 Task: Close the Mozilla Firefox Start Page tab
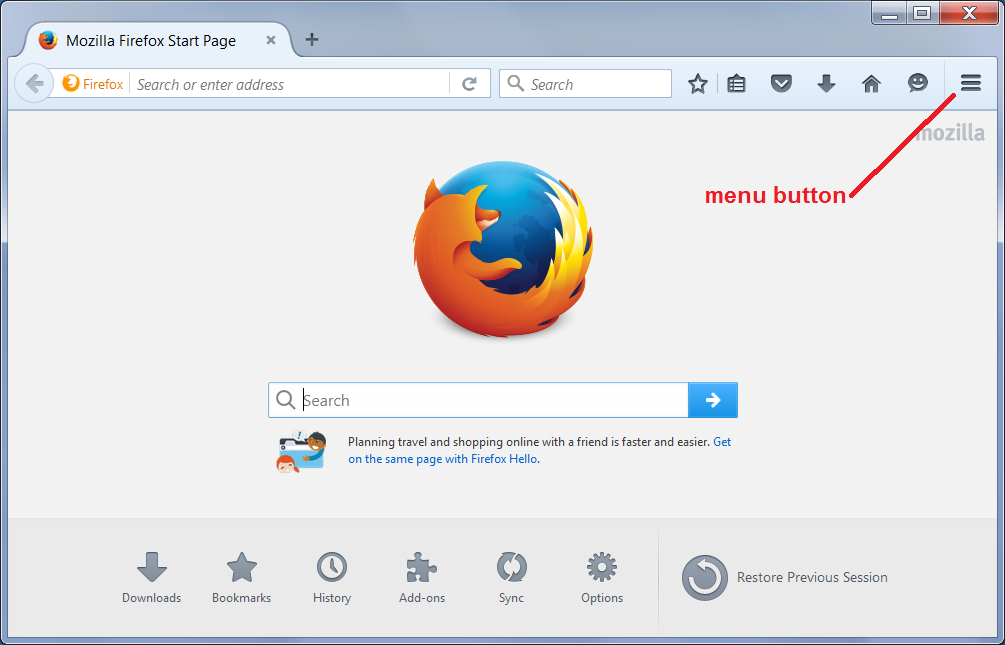(x=270, y=40)
